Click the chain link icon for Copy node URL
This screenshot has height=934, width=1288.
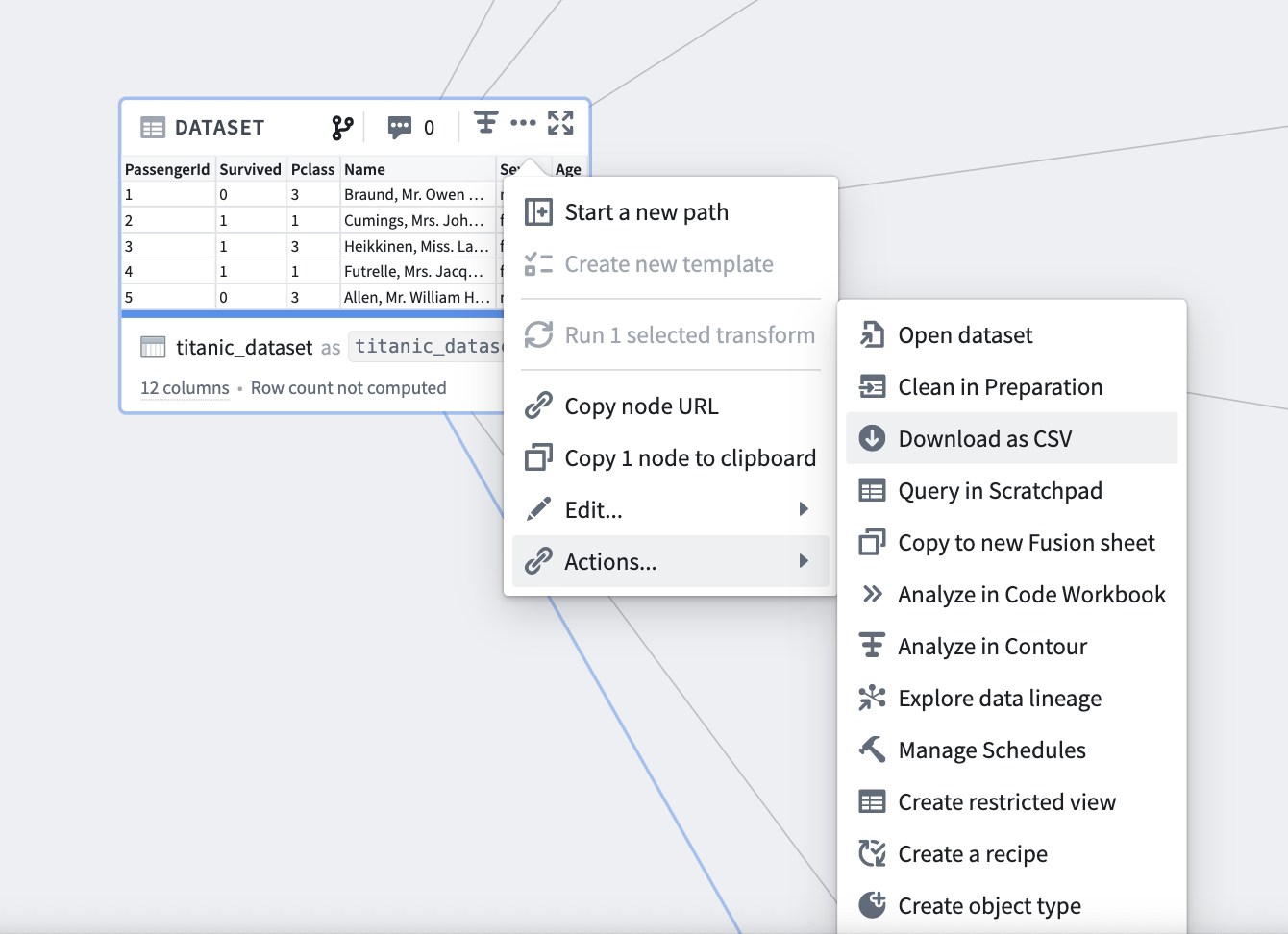pos(538,406)
